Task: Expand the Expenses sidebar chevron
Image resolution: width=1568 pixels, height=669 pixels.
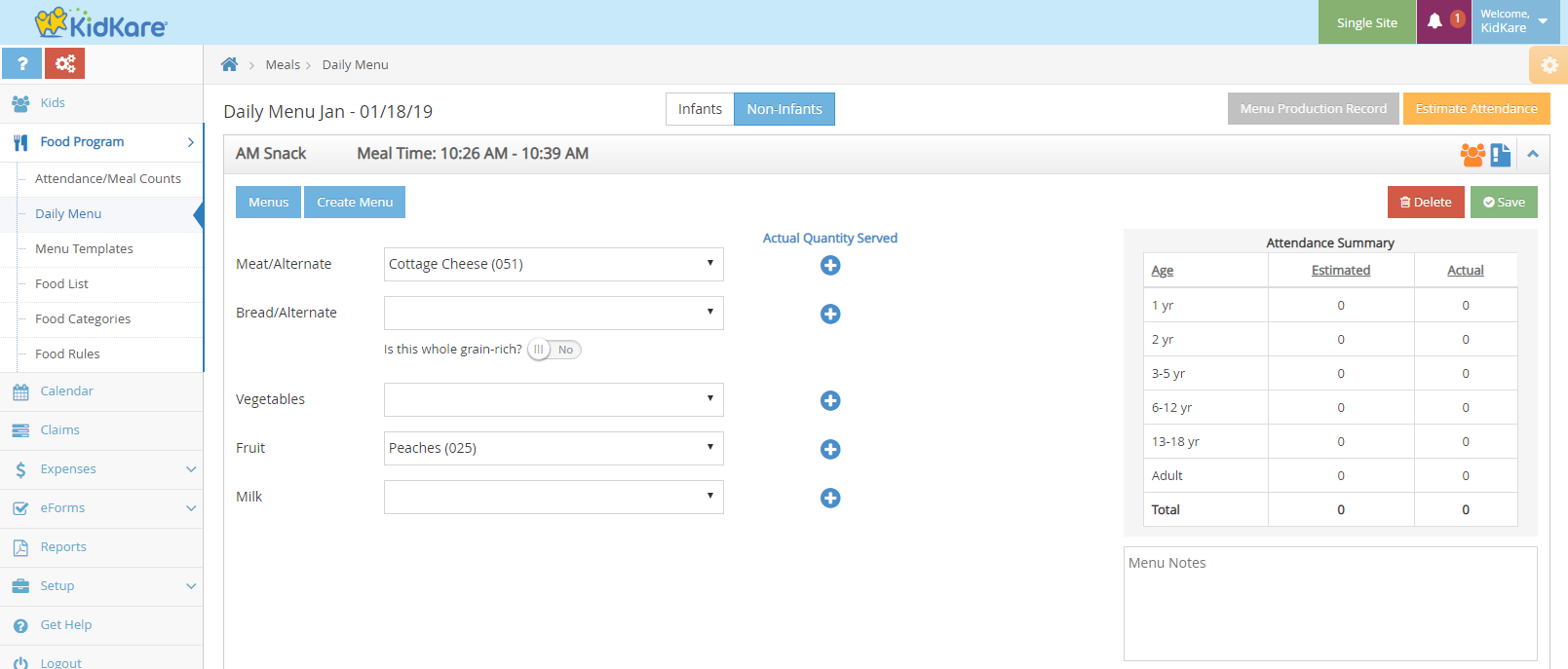Action: pos(191,469)
